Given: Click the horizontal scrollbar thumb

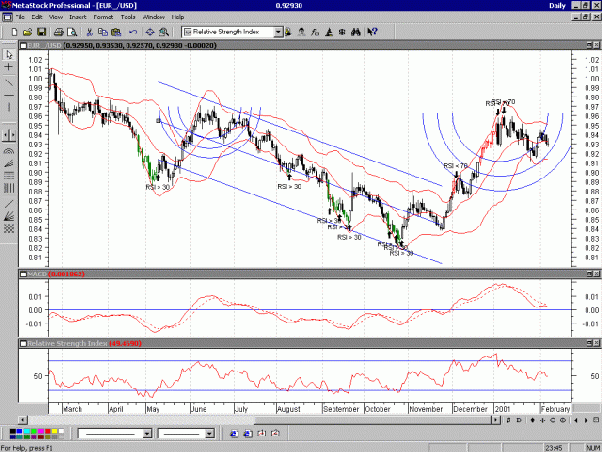Looking at the screenshot, I should tap(375, 420).
